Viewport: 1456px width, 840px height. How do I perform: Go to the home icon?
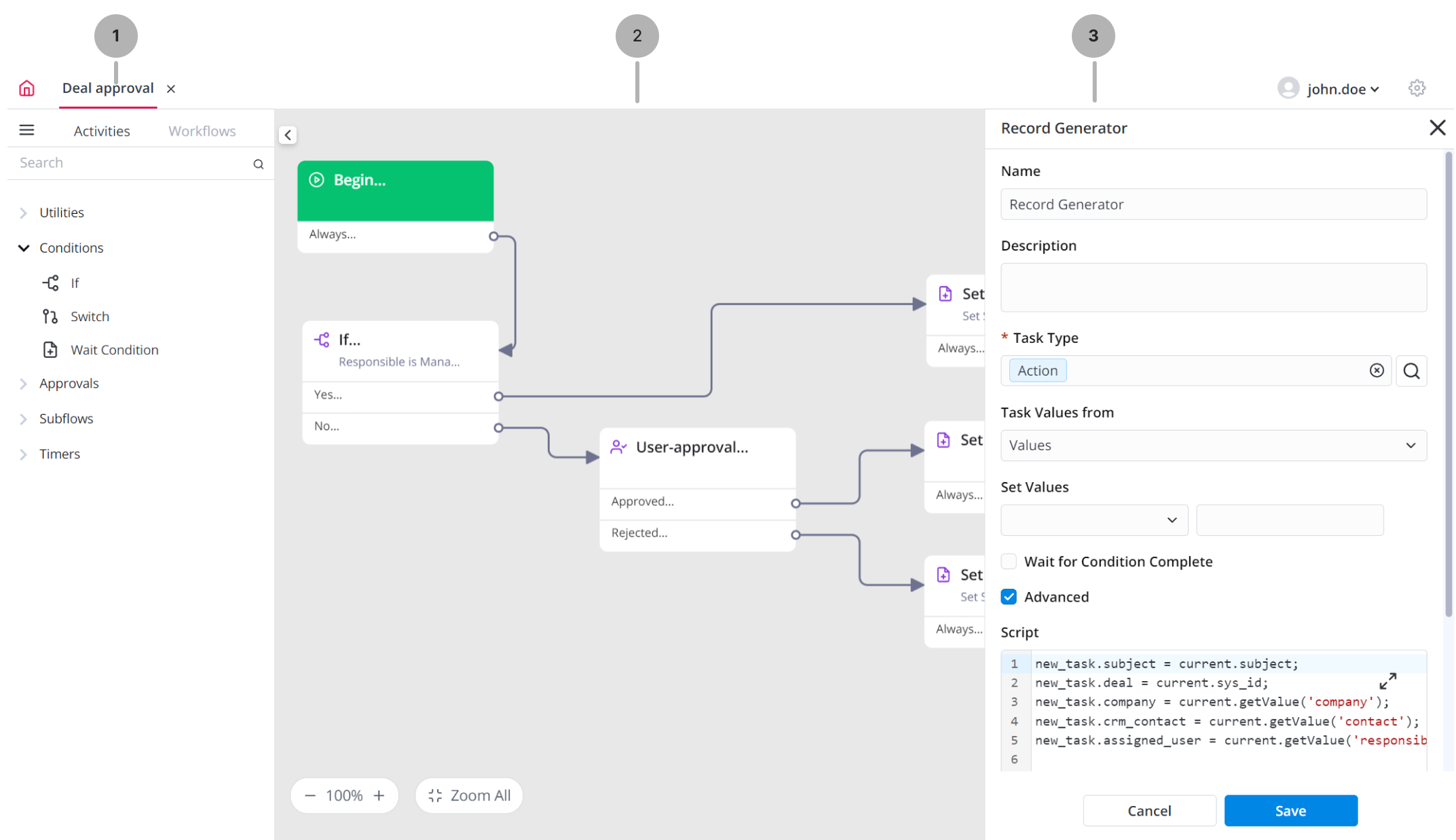click(x=26, y=88)
